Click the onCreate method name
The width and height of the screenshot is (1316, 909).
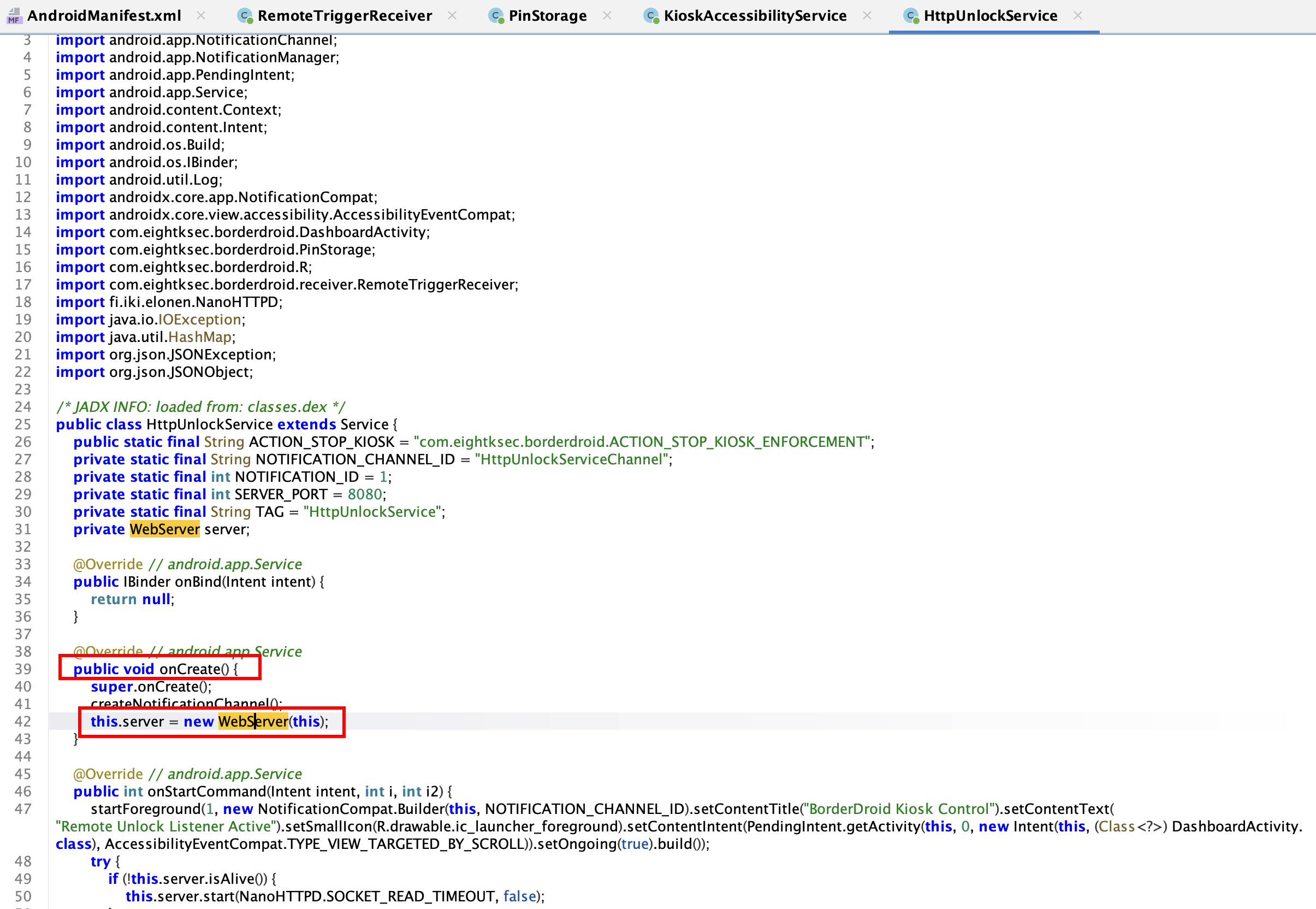tap(189, 669)
